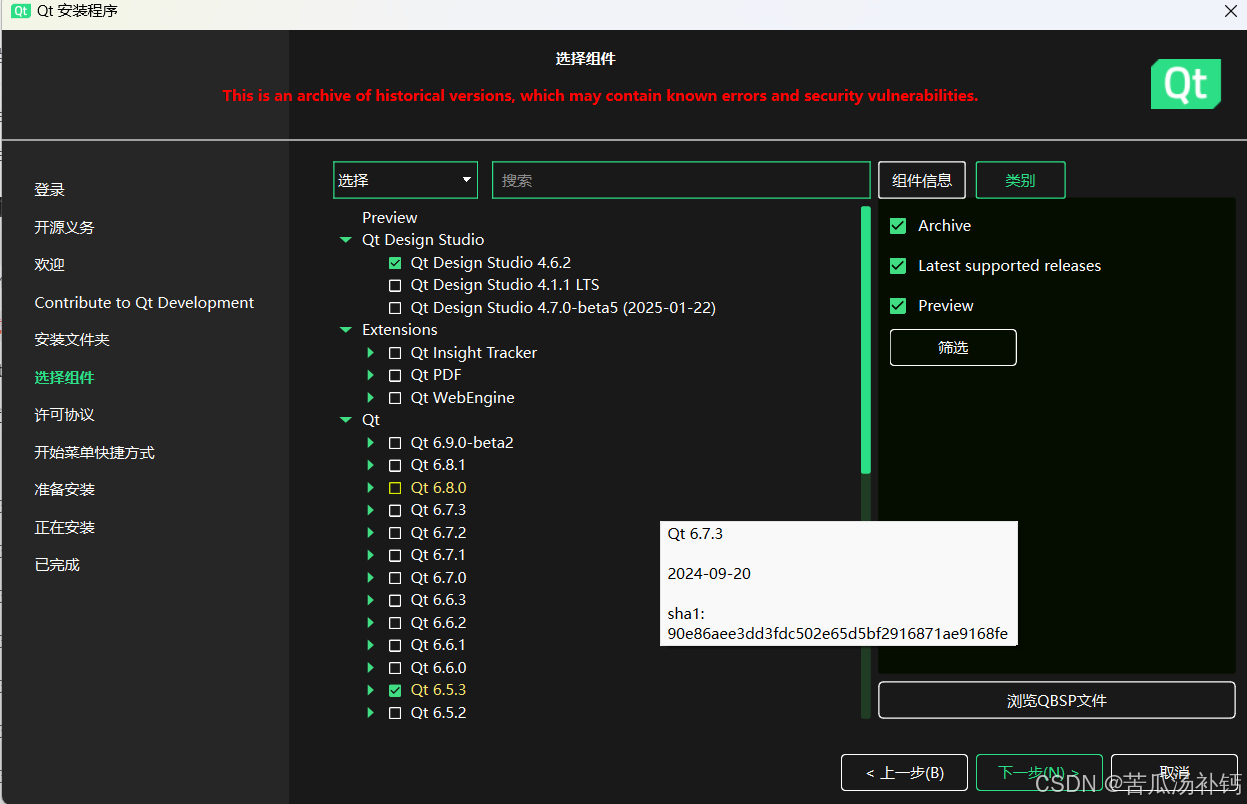
Task: Uncheck Latest supported releases filter
Action: coord(898,266)
